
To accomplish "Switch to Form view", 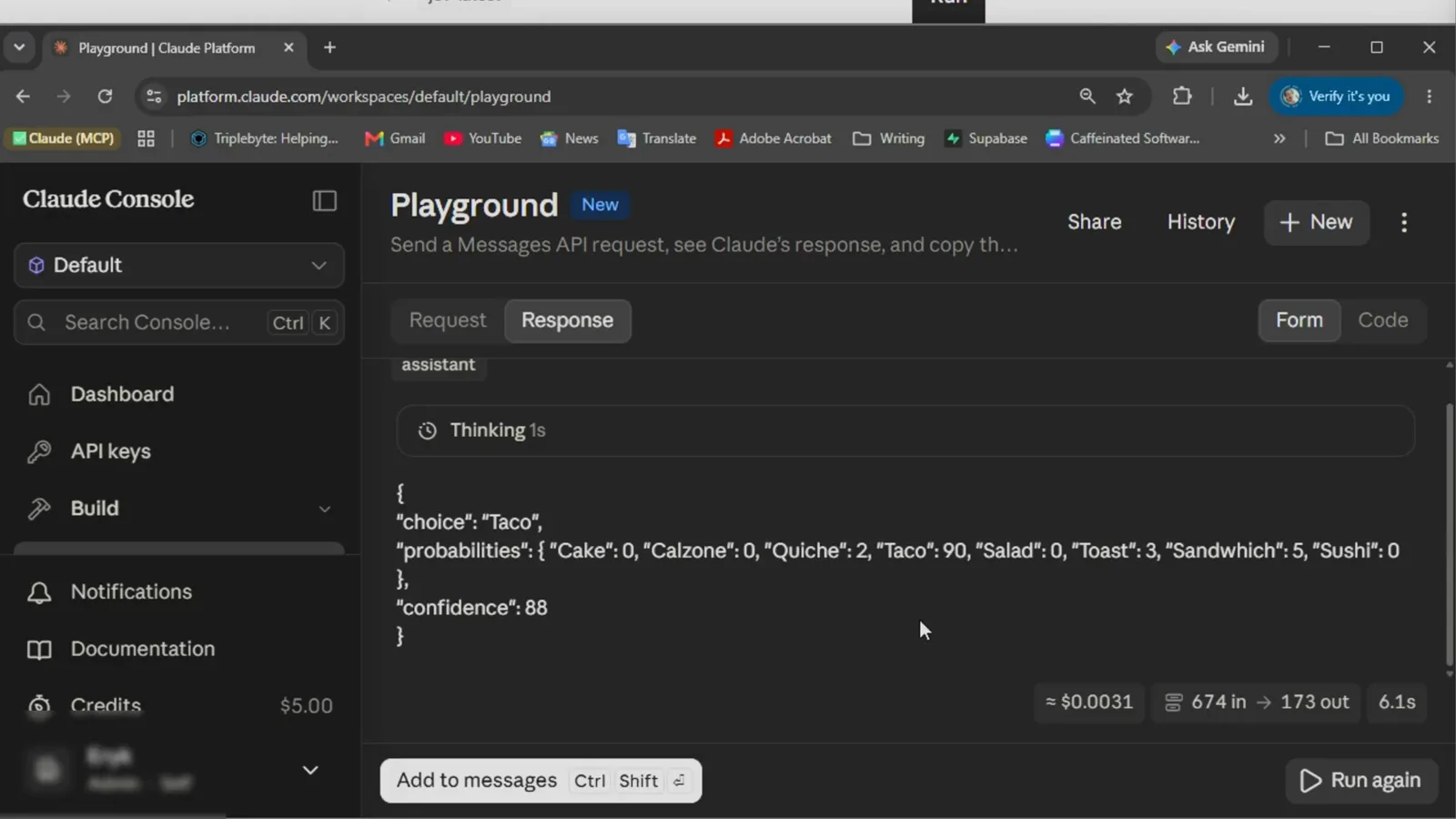I will click(x=1299, y=320).
